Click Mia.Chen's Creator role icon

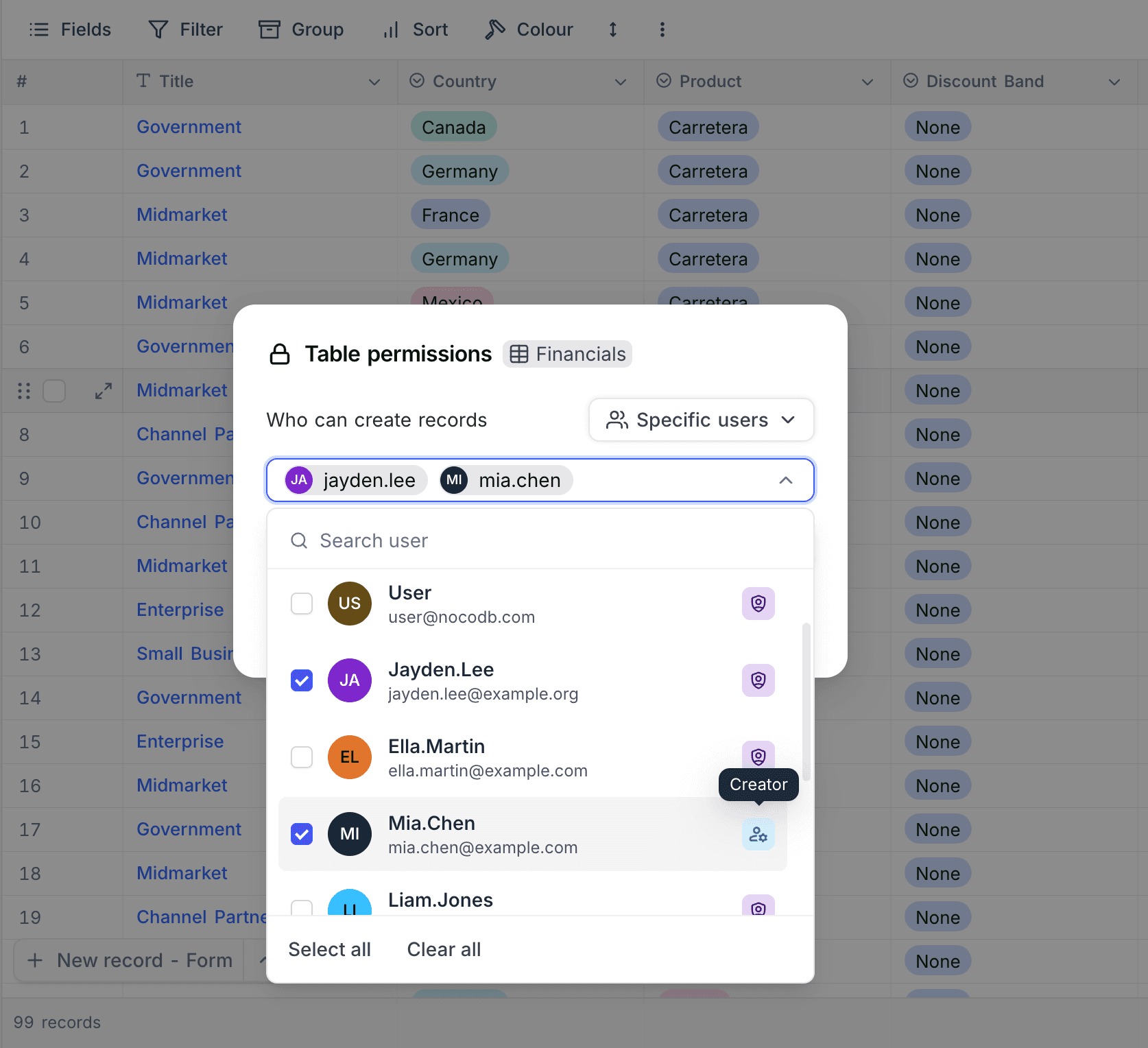tap(758, 834)
